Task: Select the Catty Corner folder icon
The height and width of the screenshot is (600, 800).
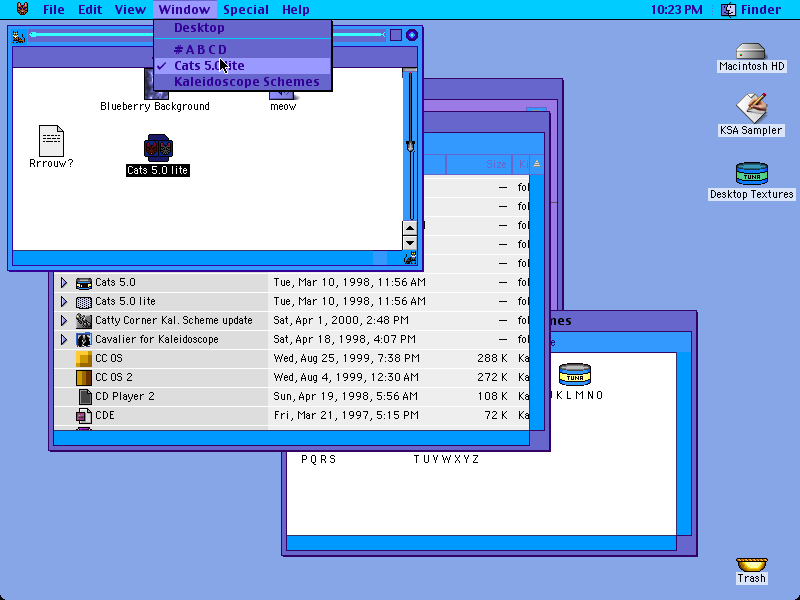Action: [84, 320]
